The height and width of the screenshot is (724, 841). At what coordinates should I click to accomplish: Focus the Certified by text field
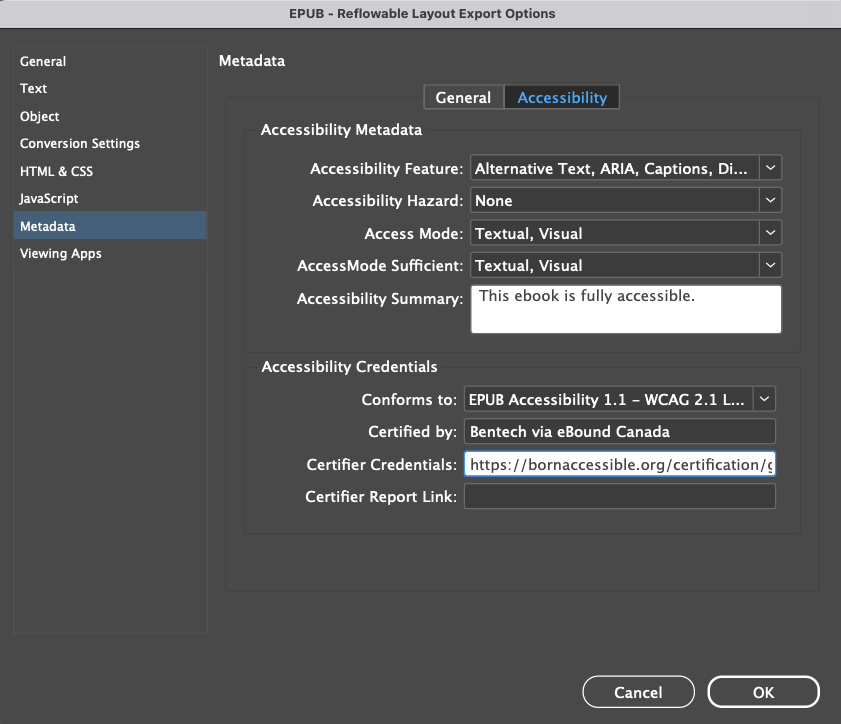pos(619,432)
